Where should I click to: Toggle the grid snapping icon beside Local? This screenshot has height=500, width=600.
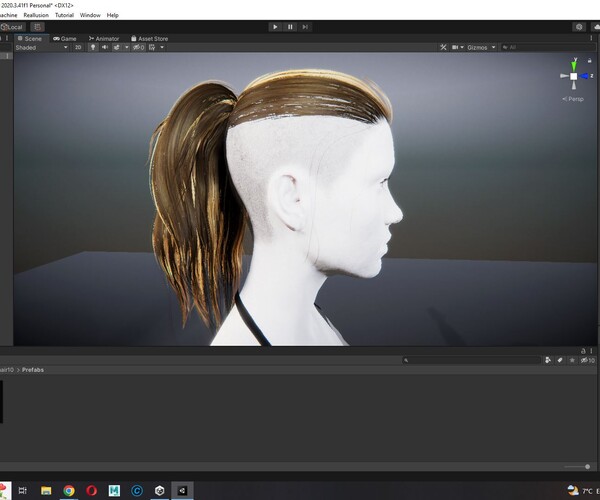click(37, 27)
